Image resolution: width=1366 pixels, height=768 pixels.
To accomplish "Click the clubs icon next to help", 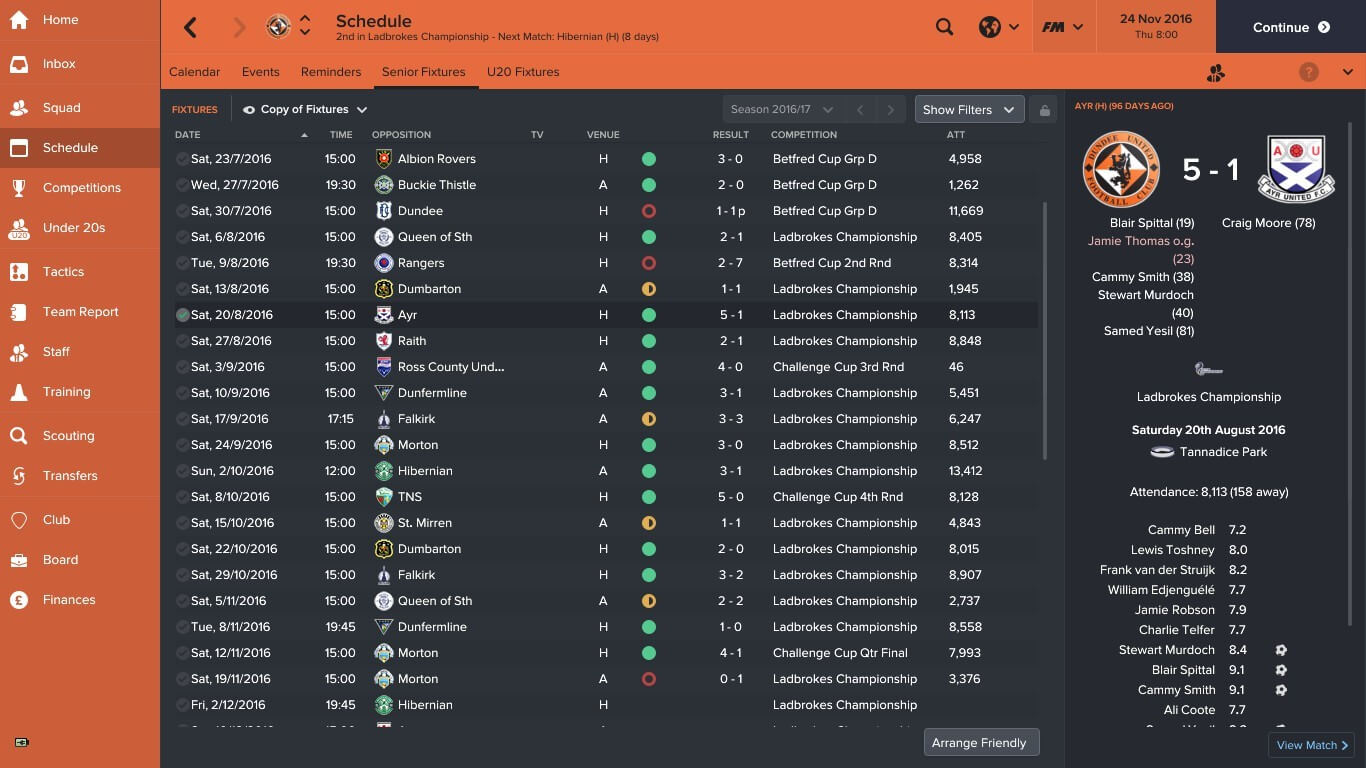I will click(1216, 72).
